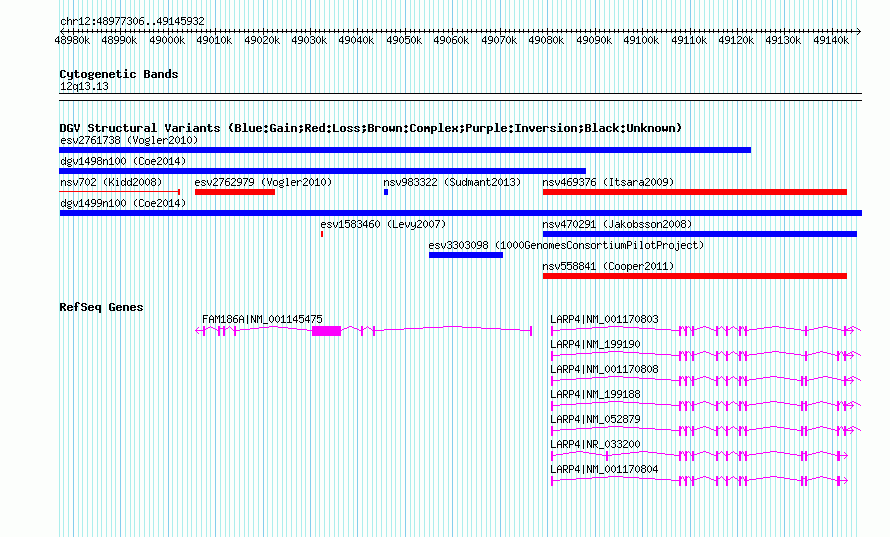
Task: Open the LARP4|NM_001170808 gene label
Action: coord(604,369)
